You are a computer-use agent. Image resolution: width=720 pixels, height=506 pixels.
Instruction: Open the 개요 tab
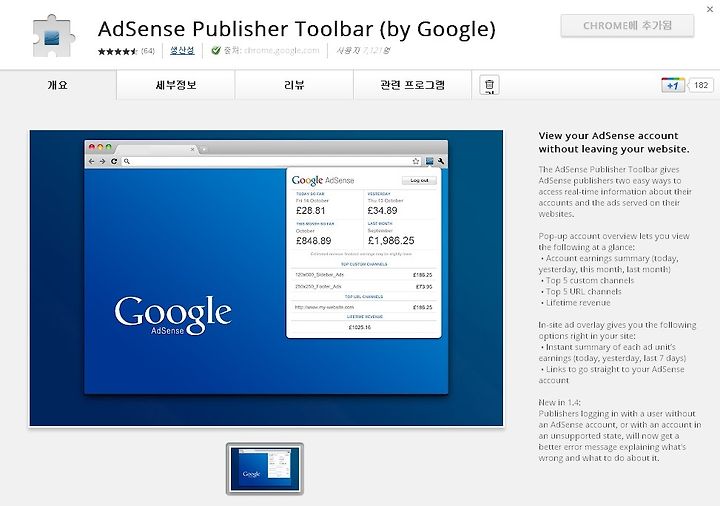click(x=58, y=85)
